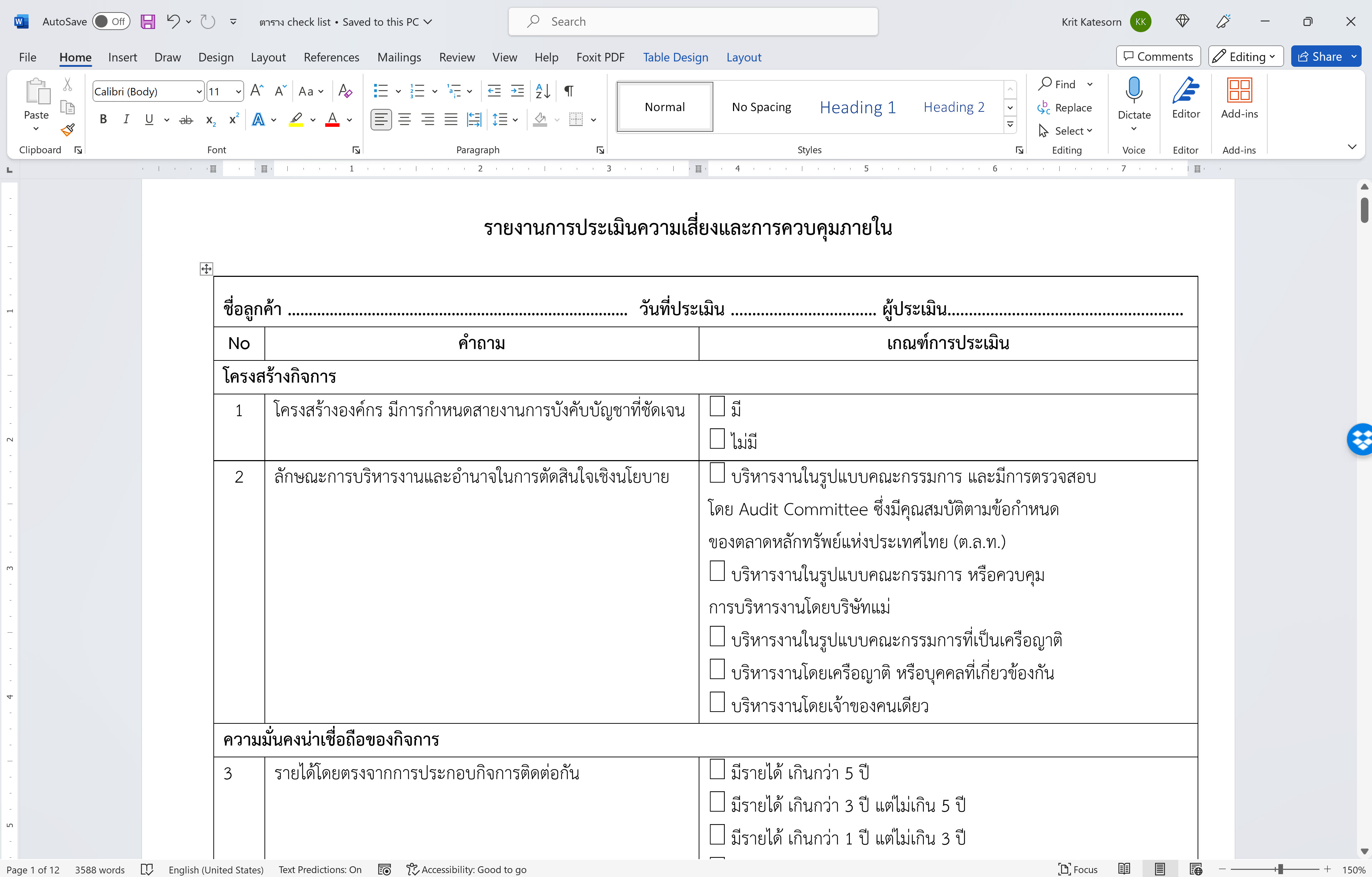Image resolution: width=1372 pixels, height=877 pixels.
Task: Click the table move handle icon
Action: point(206,269)
